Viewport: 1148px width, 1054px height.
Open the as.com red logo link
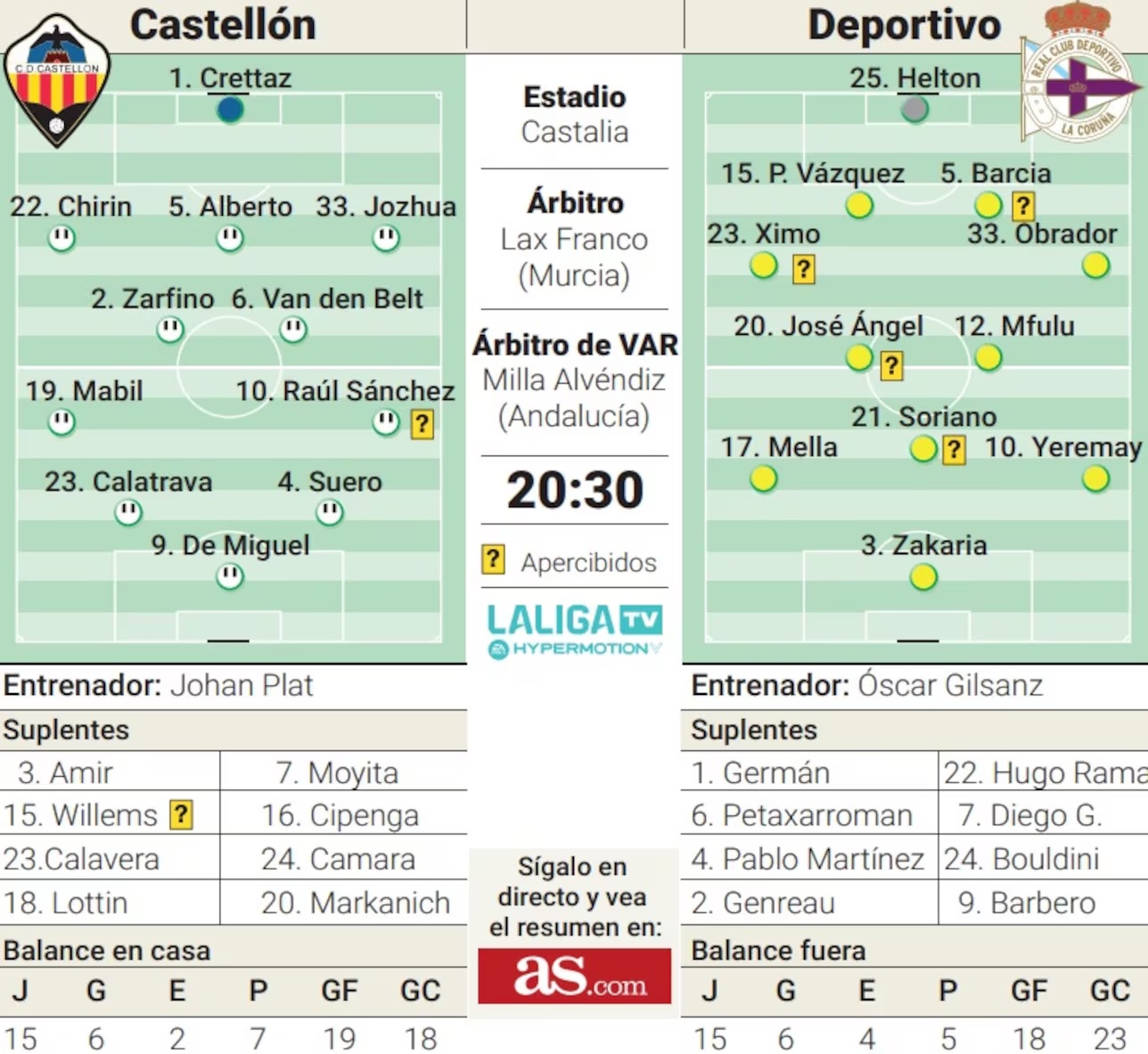click(x=575, y=976)
